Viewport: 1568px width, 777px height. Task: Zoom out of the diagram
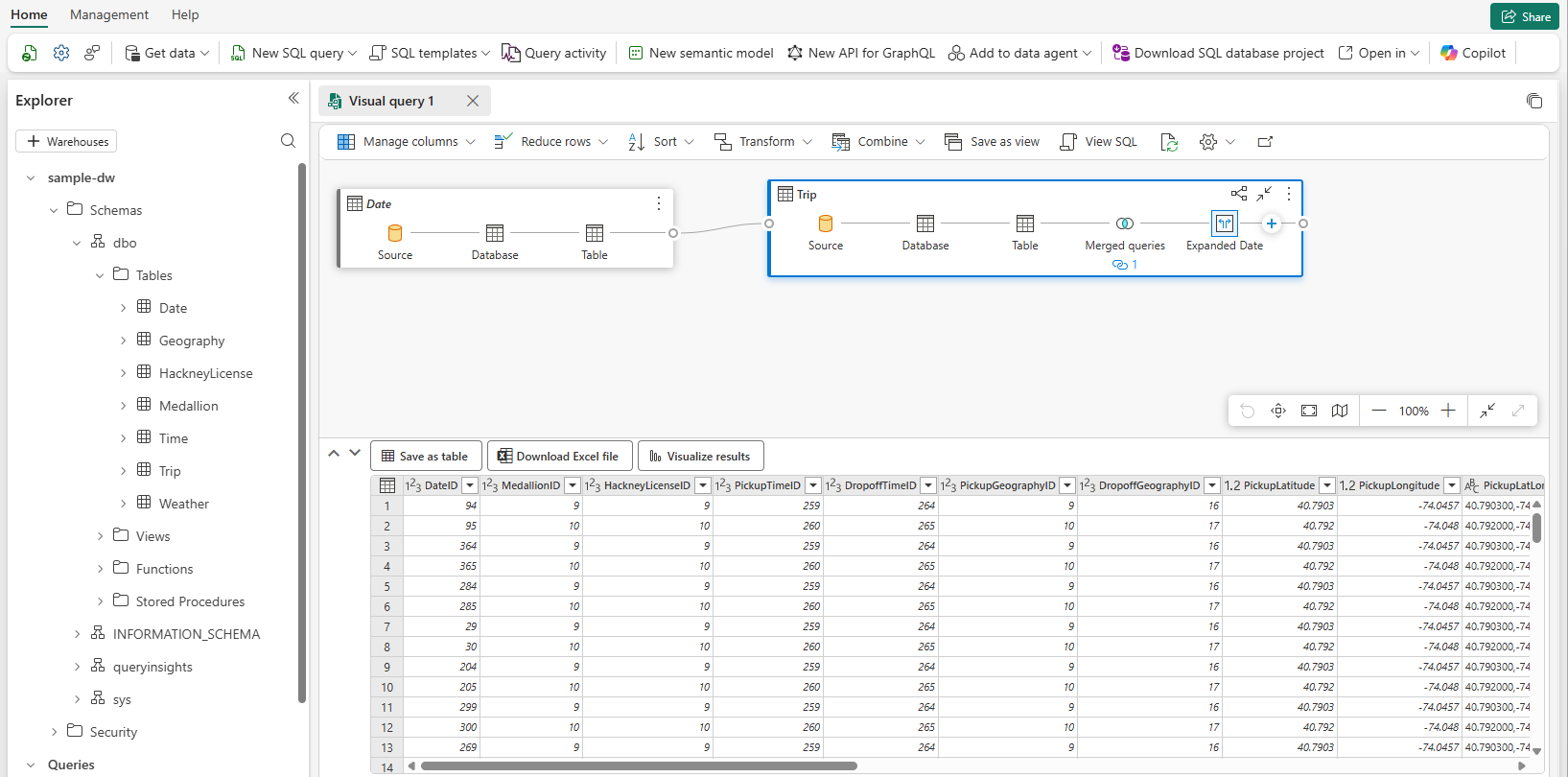coord(1379,411)
